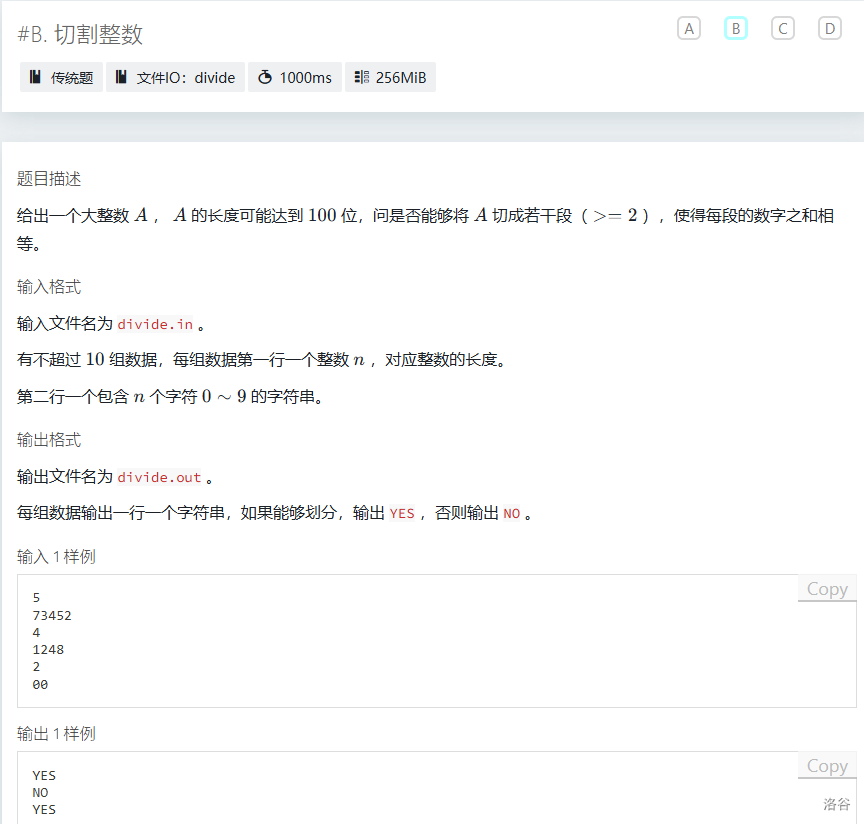Click the 题目描述 section heading
This screenshot has width=864, height=824.
click(x=49, y=179)
